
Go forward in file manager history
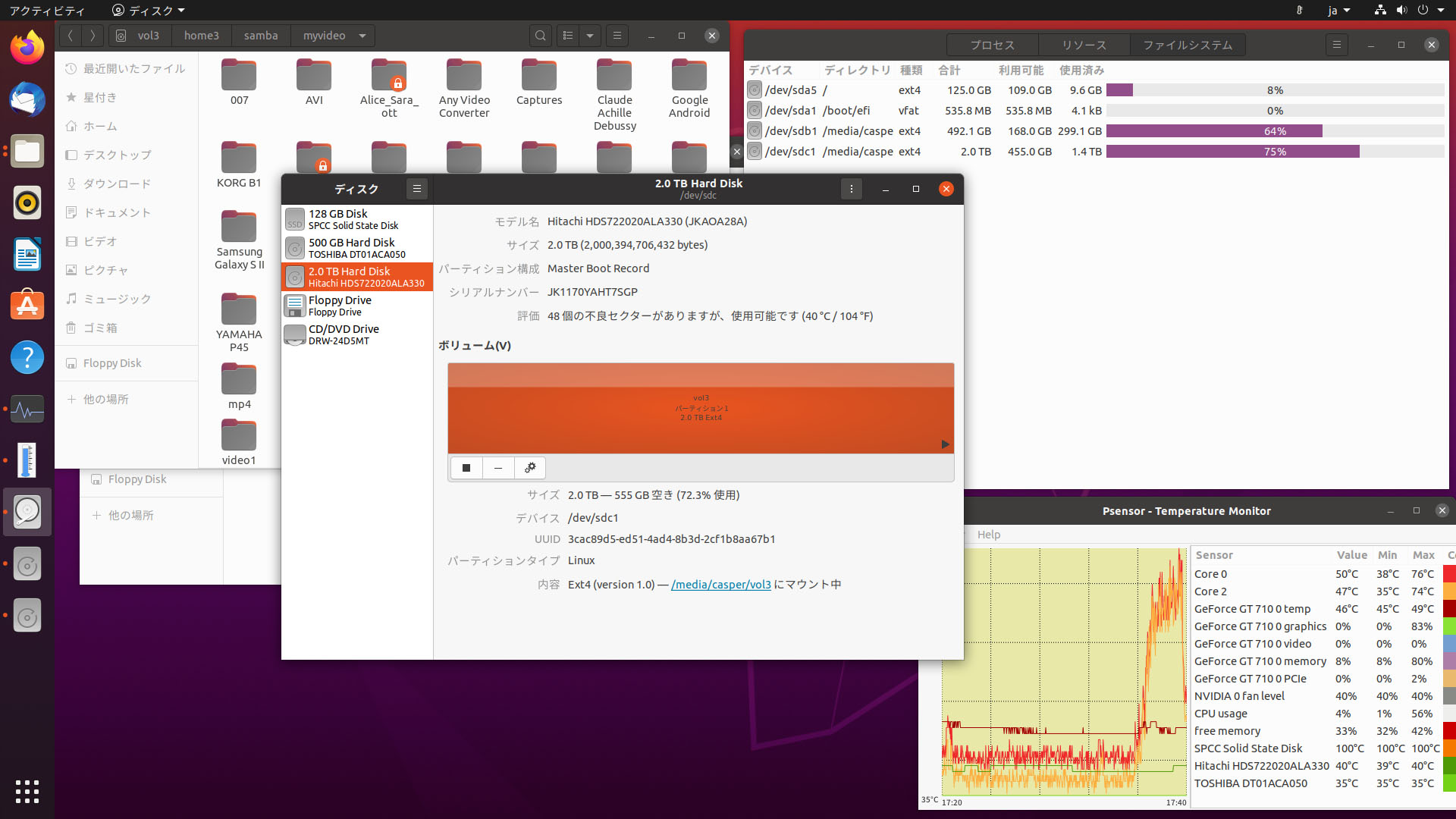93,36
